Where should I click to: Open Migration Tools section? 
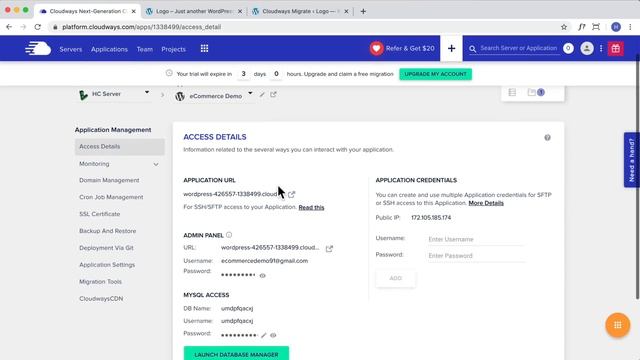pos(100,282)
